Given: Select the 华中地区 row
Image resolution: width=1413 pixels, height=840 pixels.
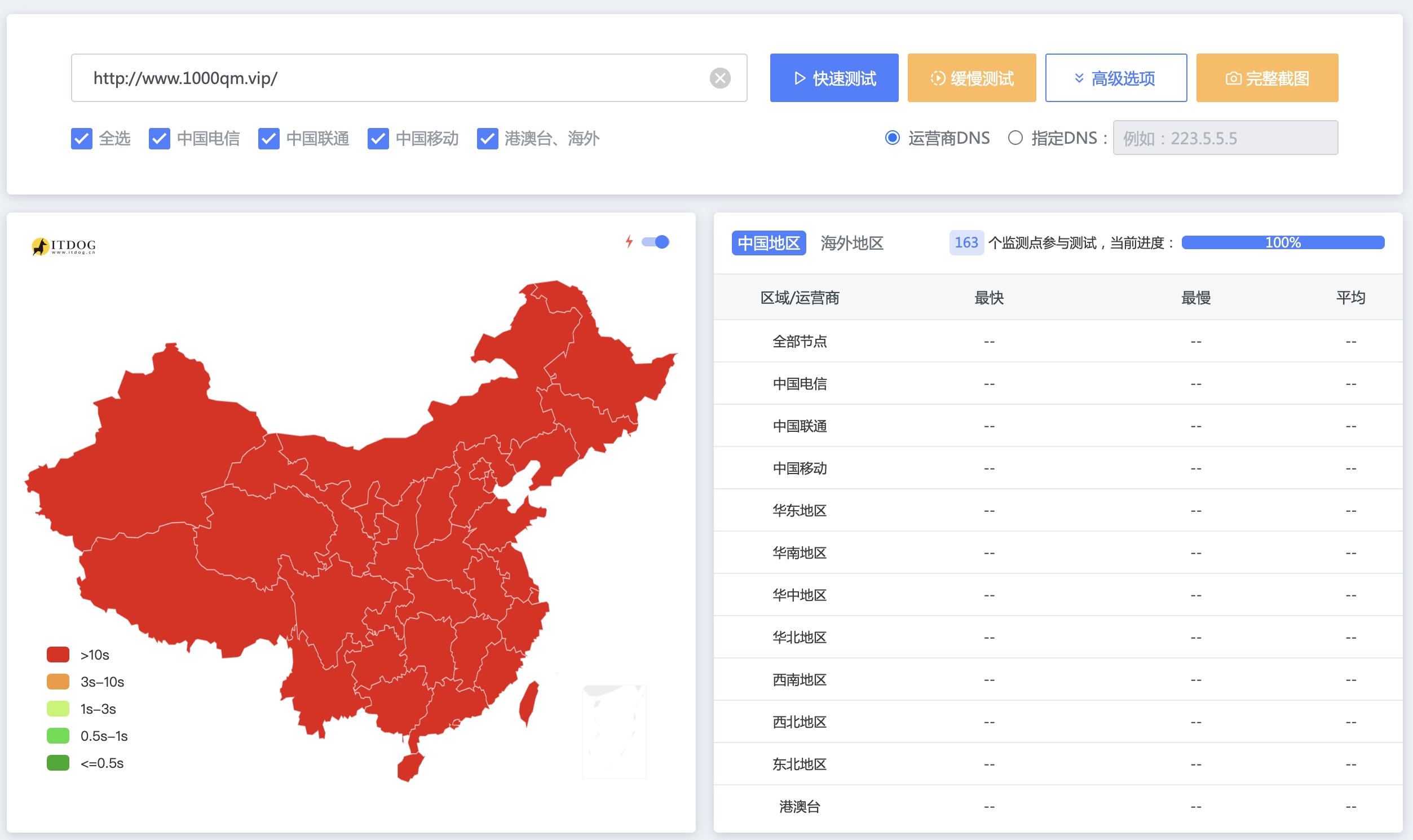Looking at the screenshot, I should [x=1058, y=595].
